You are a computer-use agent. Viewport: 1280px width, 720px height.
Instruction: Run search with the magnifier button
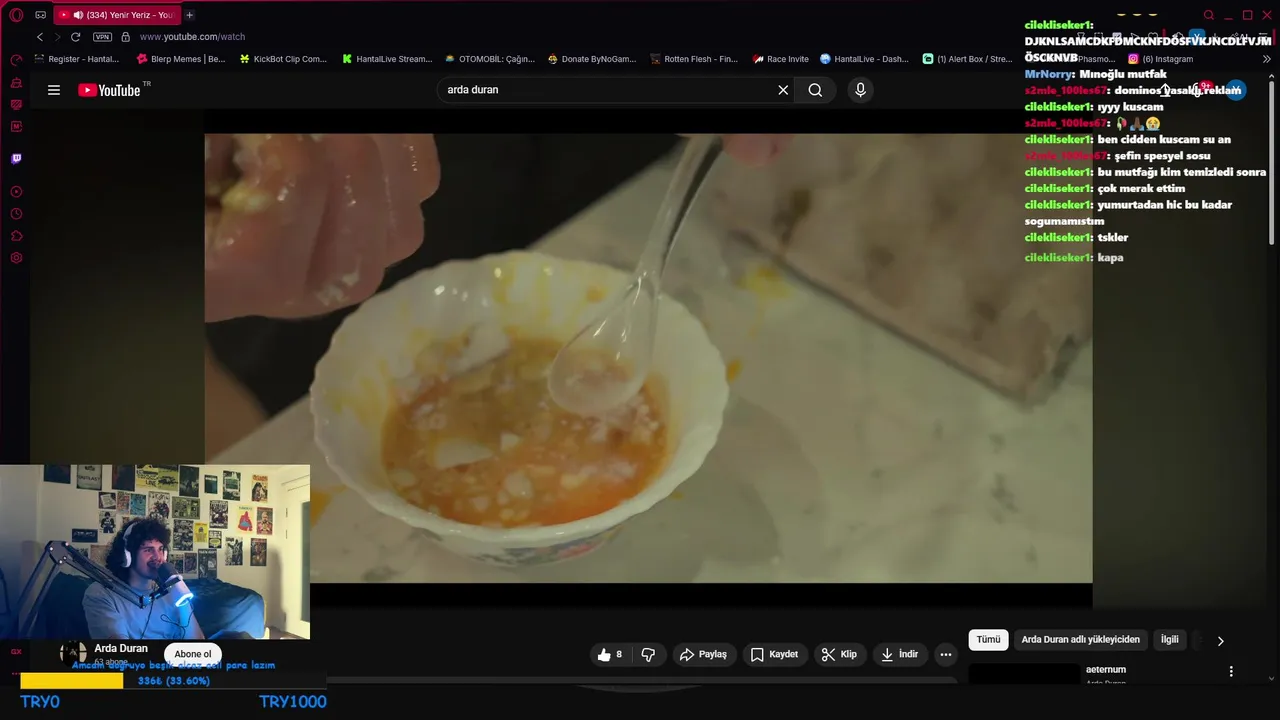815,90
